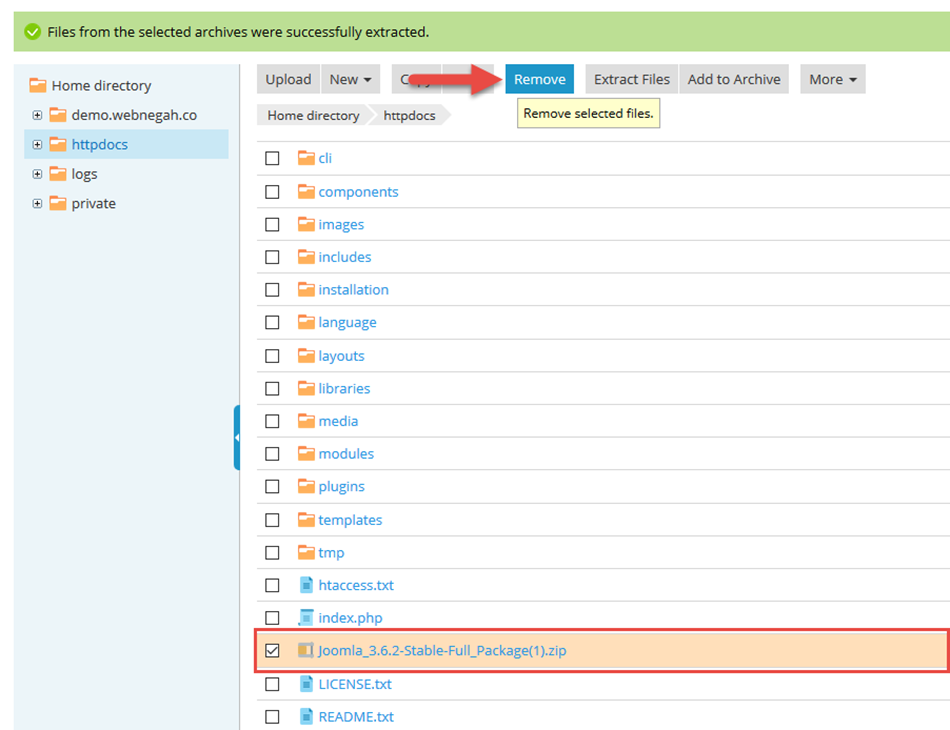The height and width of the screenshot is (730, 950).
Task: Select the README.txt checkbox
Action: point(272,717)
